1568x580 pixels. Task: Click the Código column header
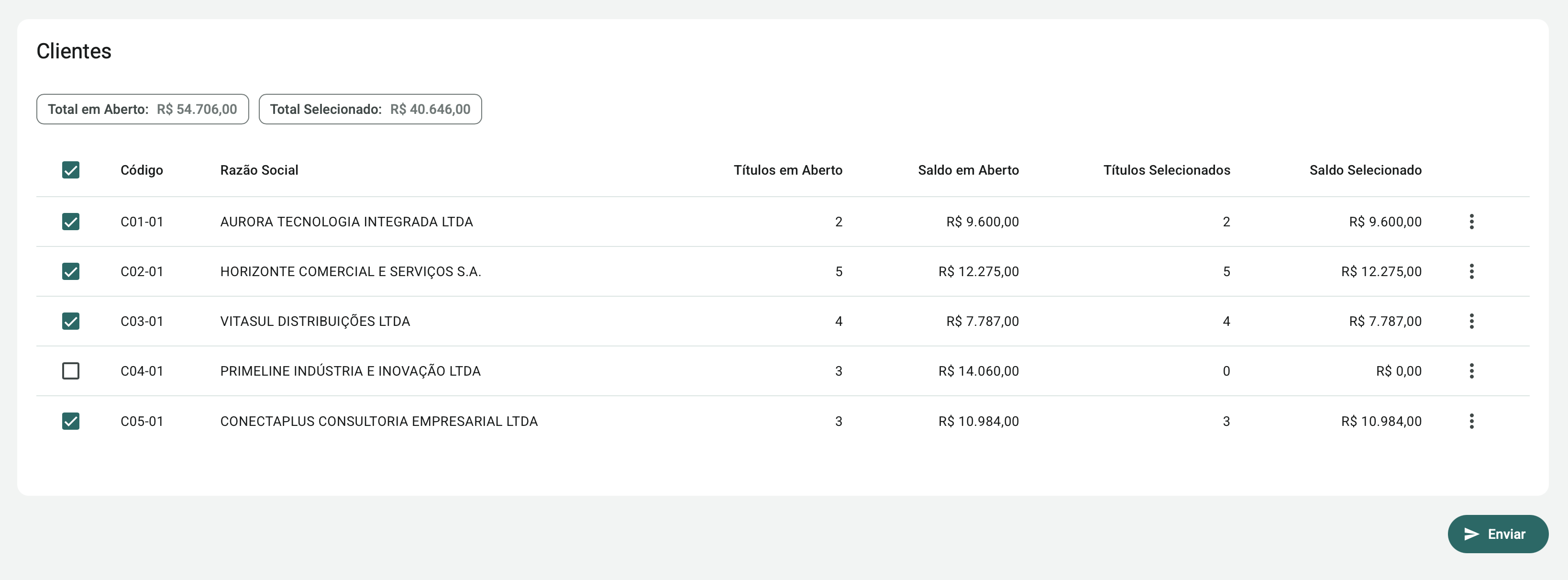pos(142,170)
